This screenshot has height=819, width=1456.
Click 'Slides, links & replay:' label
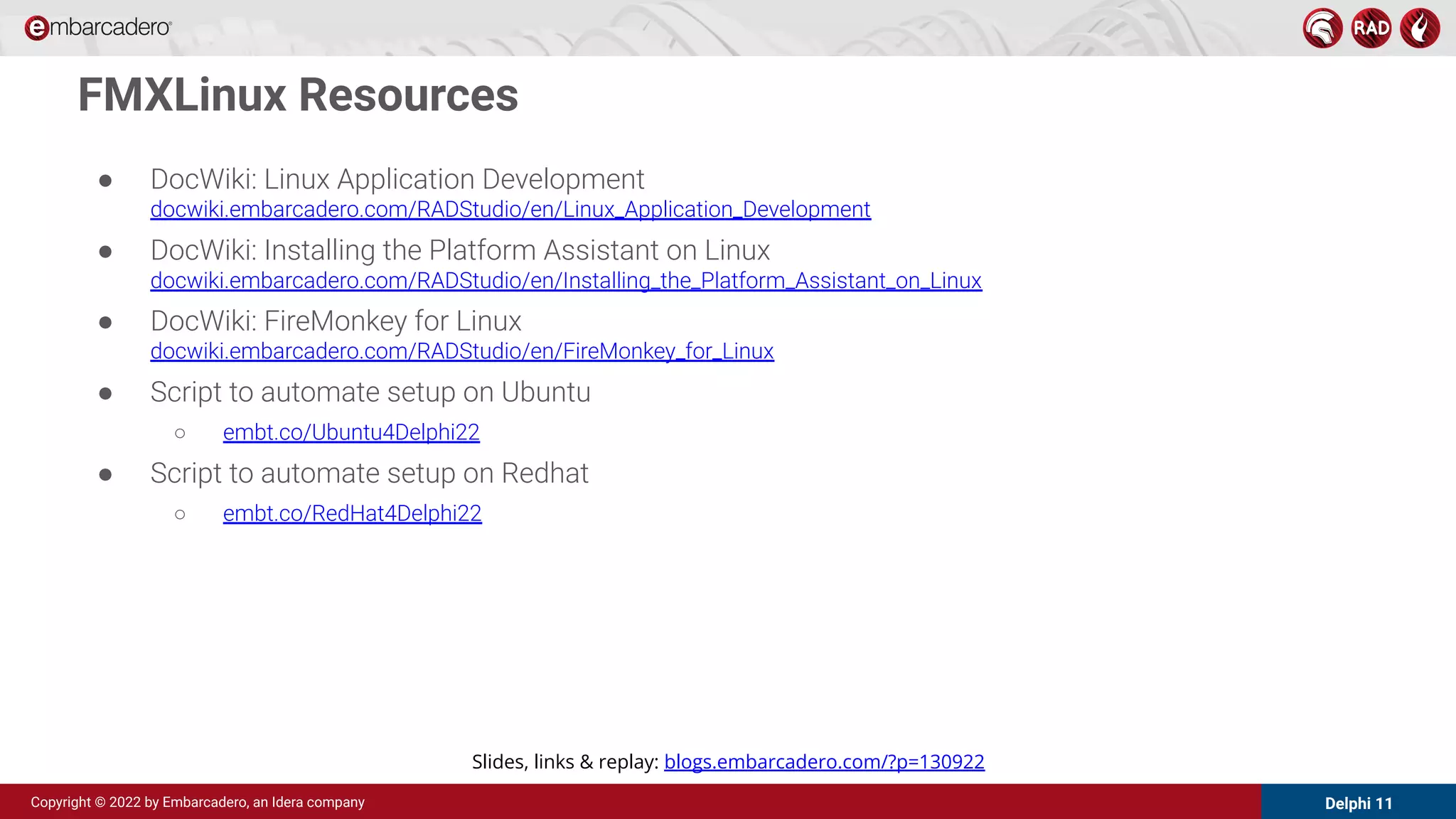(565, 761)
